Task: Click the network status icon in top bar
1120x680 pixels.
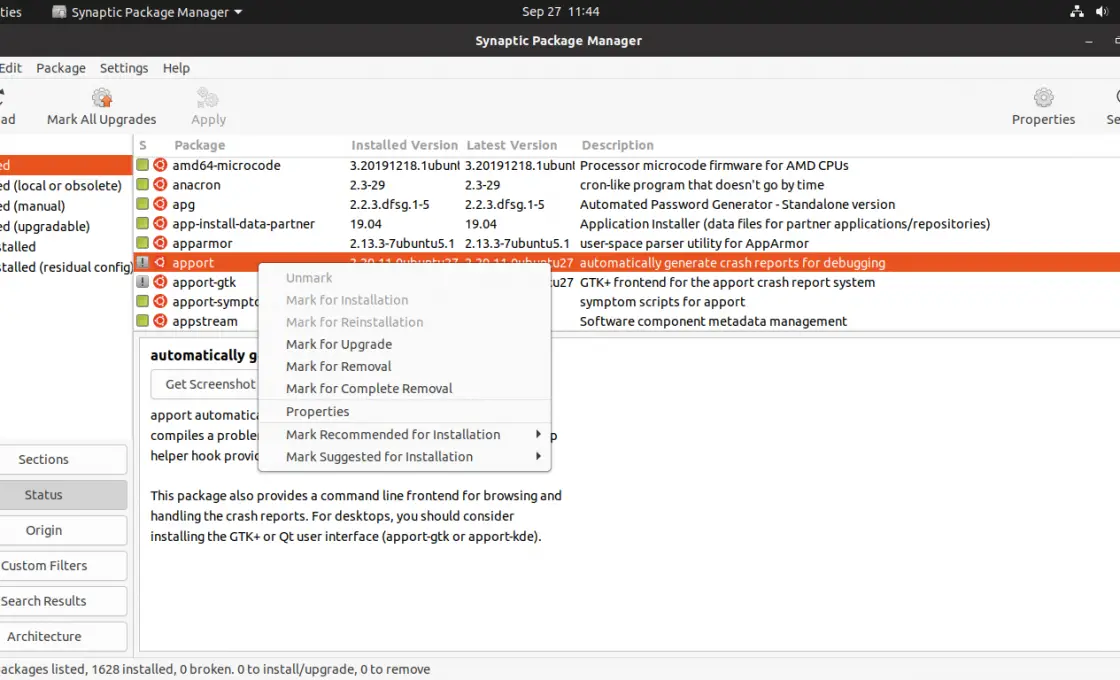Action: point(1076,11)
